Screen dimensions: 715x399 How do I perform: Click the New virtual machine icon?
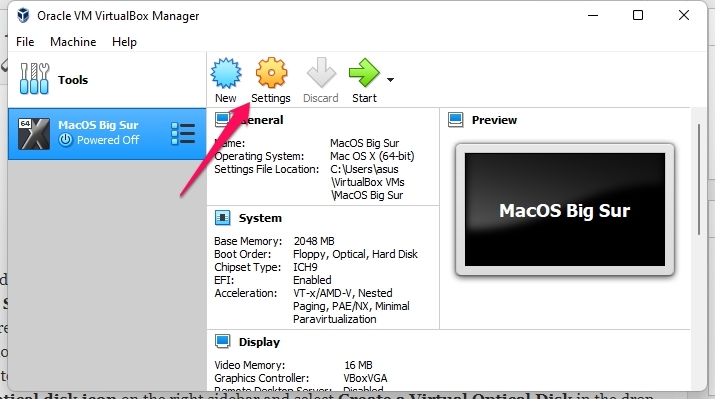click(x=226, y=73)
